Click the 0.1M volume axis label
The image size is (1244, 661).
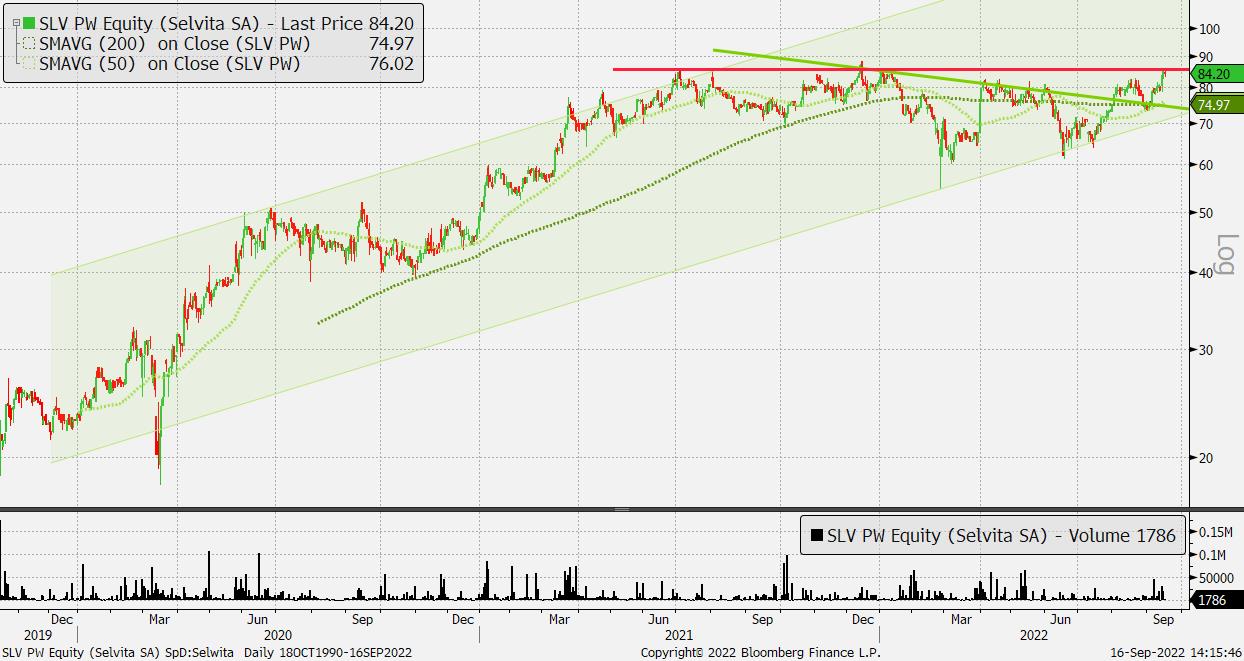pos(1212,555)
